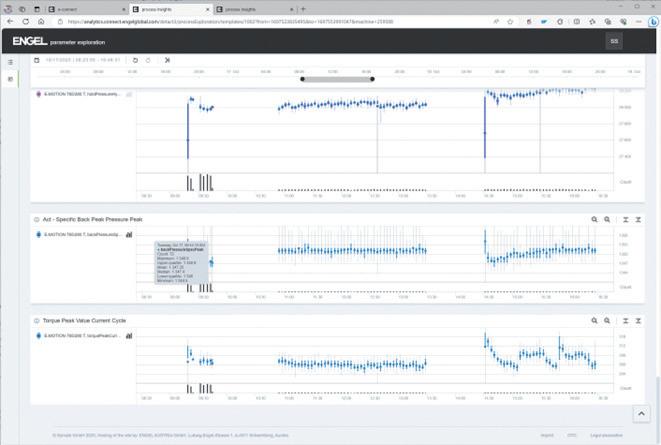Click first y-axis scale icon, Back Peak Pressure chart
This screenshot has width=661, height=445.
626,220
